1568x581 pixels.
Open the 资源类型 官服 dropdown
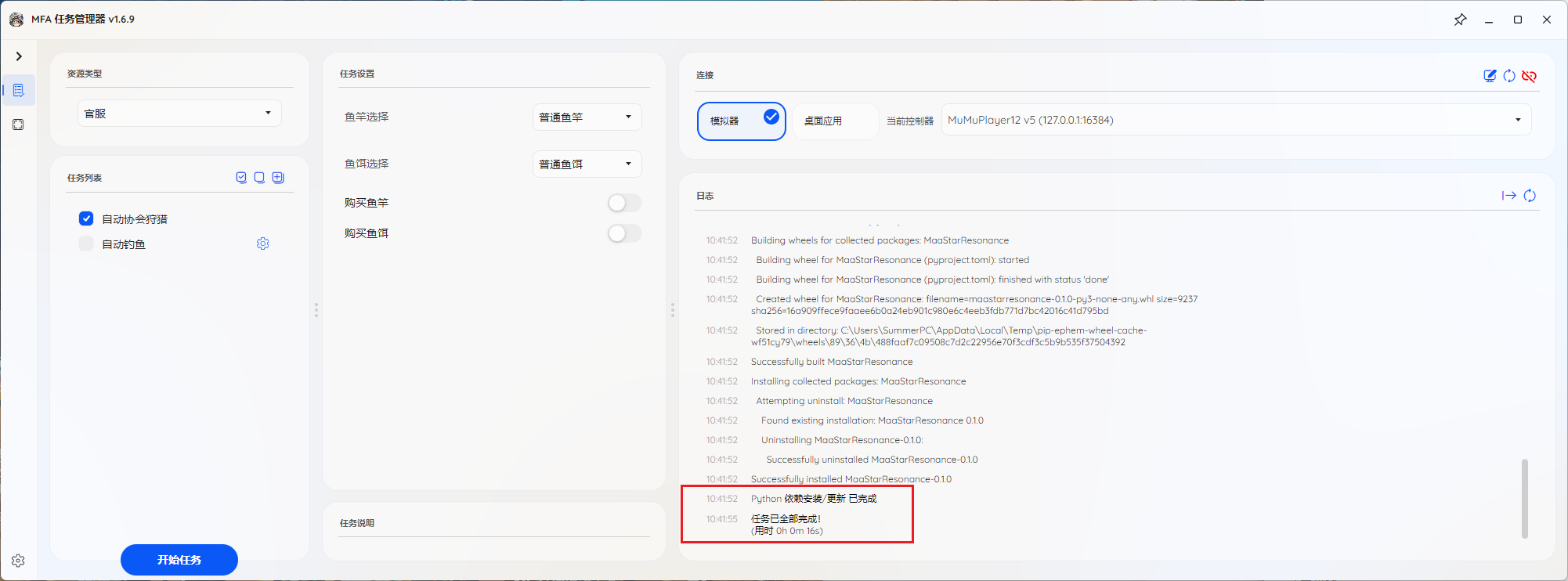179,114
